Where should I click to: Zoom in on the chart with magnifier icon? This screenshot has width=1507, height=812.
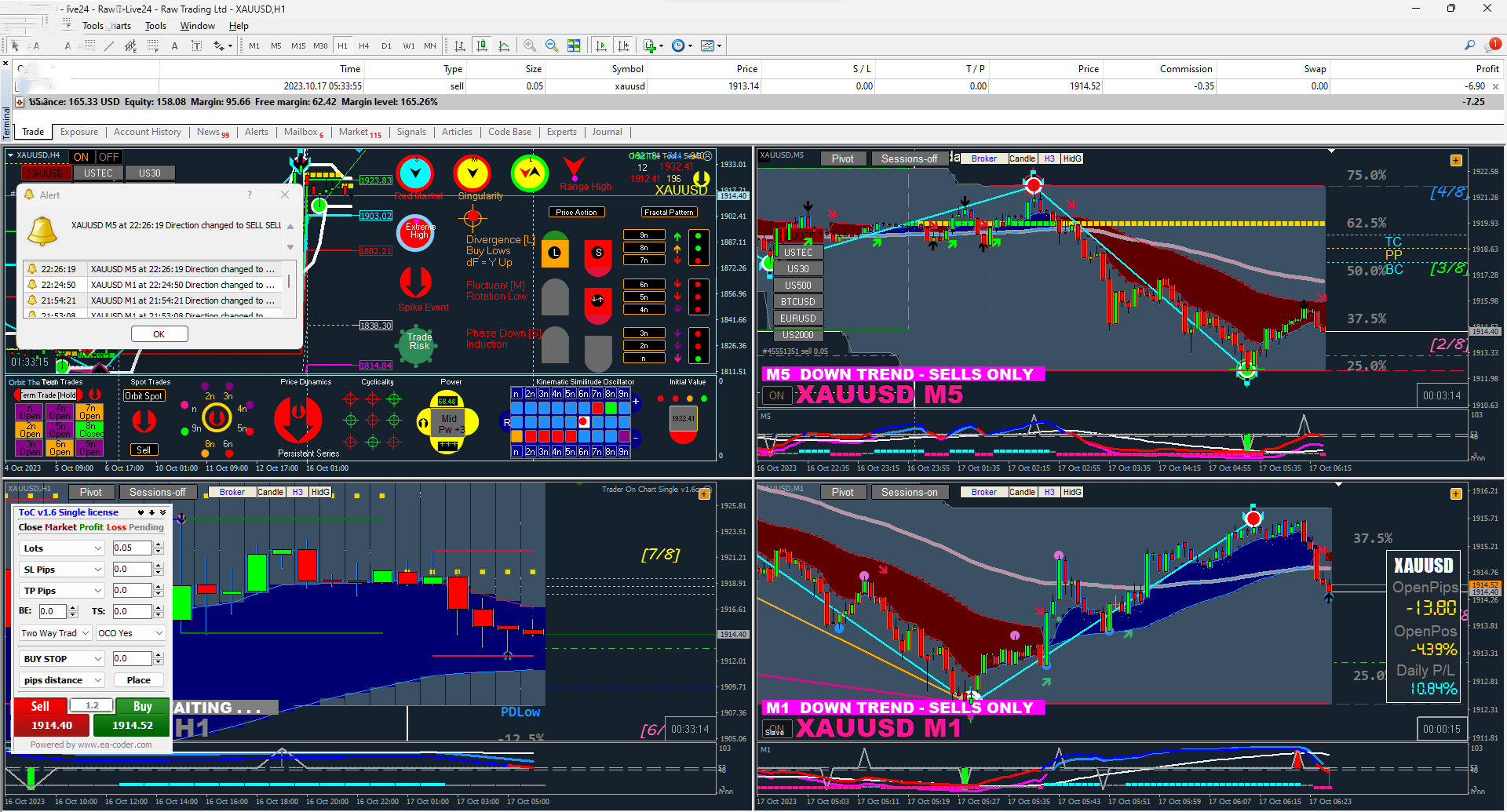click(x=530, y=46)
